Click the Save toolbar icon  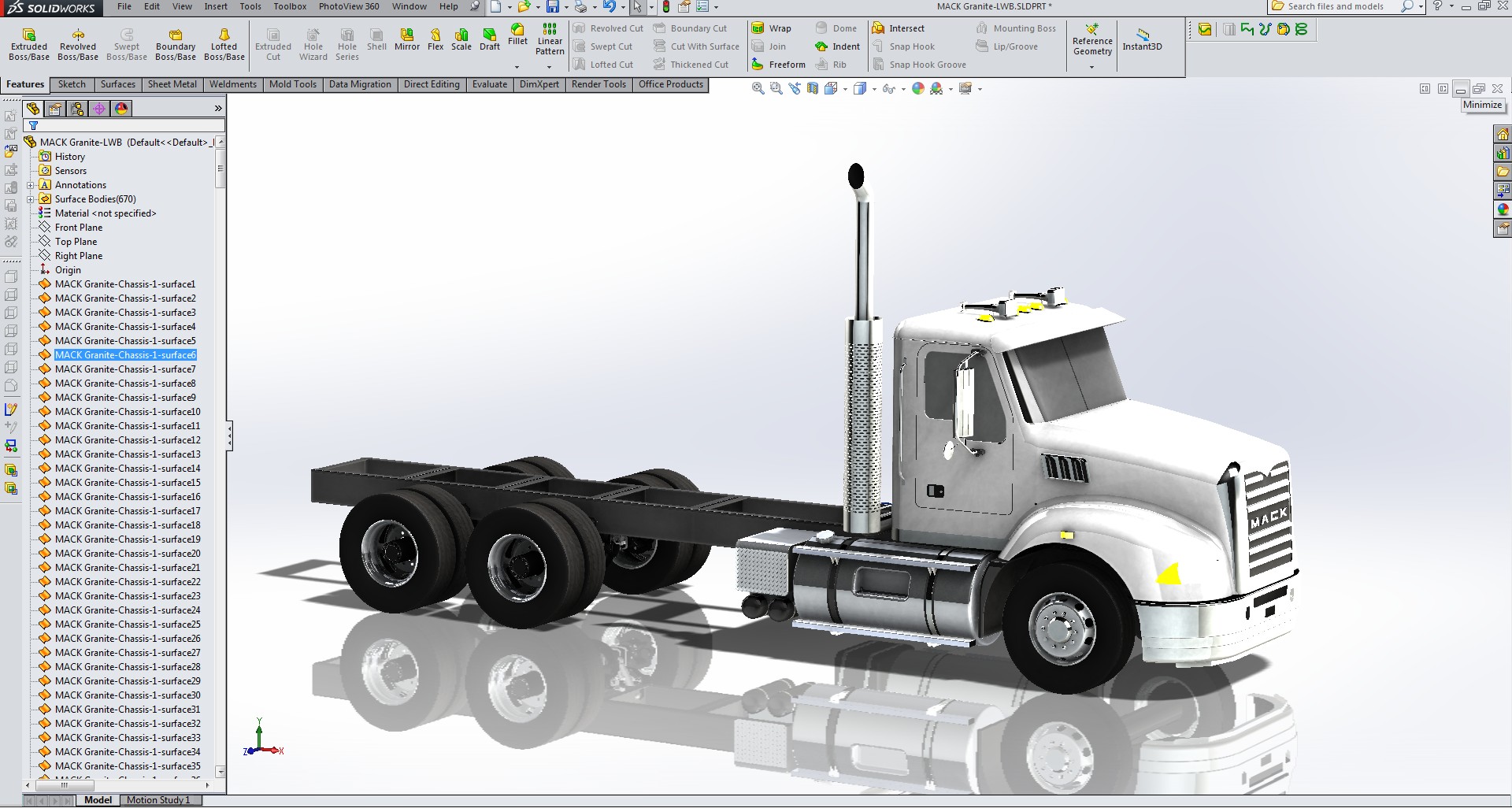[x=553, y=6]
